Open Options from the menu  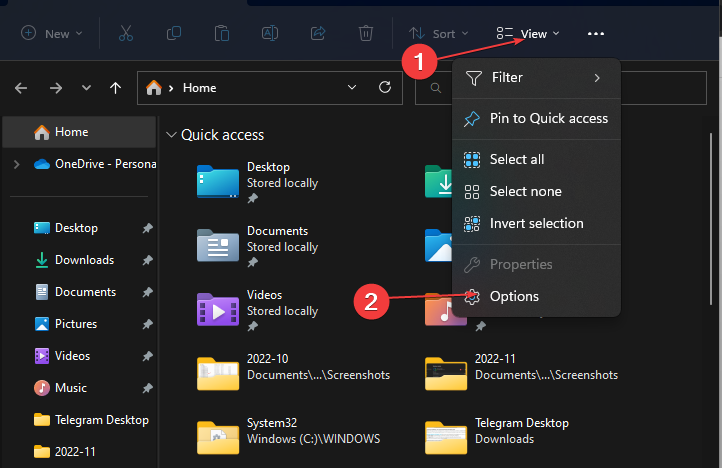(x=536, y=297)
